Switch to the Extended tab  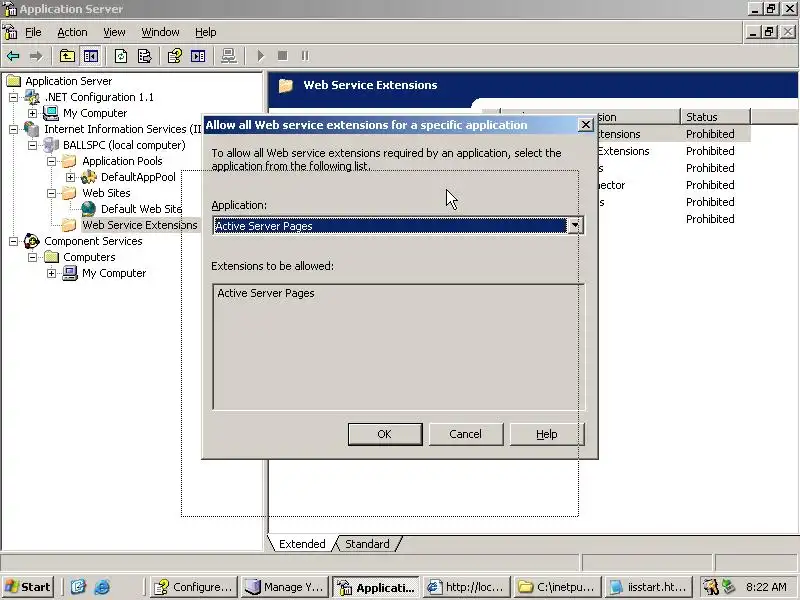pyautogui.click(x=302, y=544)
